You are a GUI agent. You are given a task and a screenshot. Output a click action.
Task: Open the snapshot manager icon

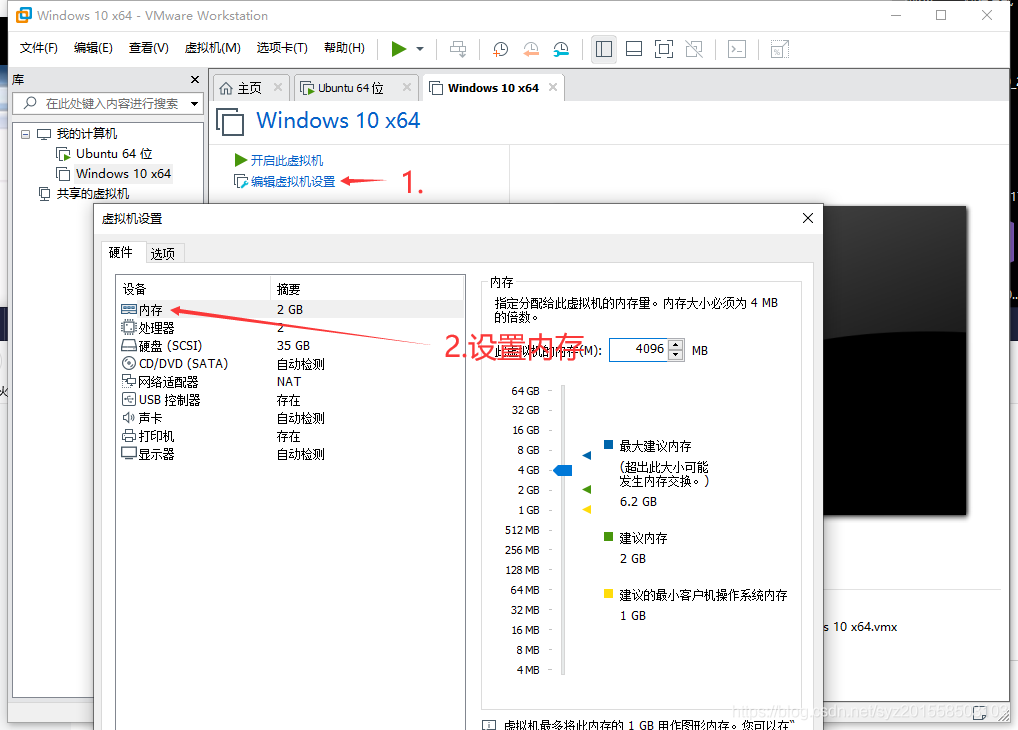click(561, 49)
